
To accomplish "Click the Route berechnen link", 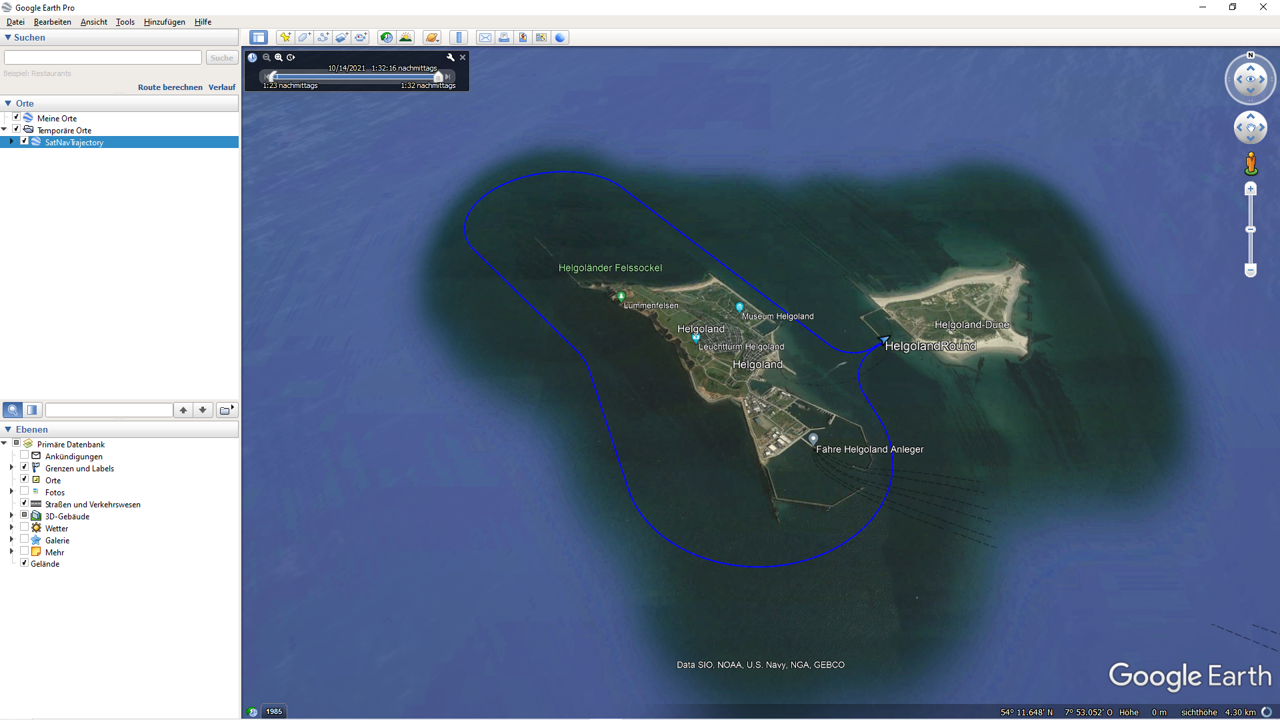I will pos(170,87).
